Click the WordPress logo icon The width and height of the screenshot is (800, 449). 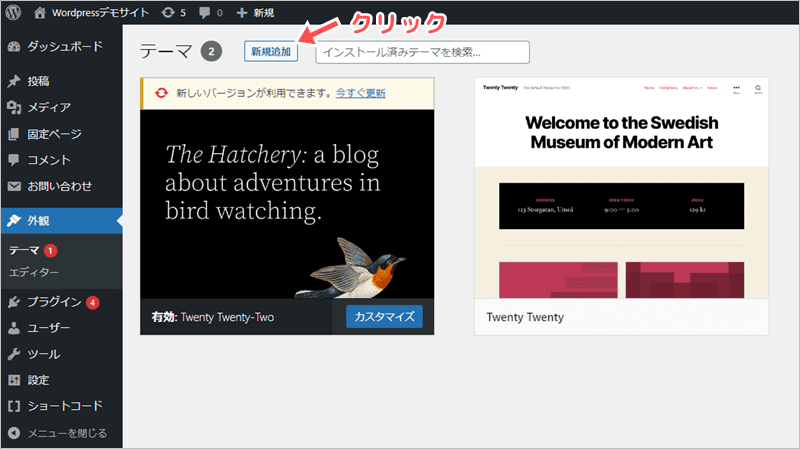coord(14,15)
